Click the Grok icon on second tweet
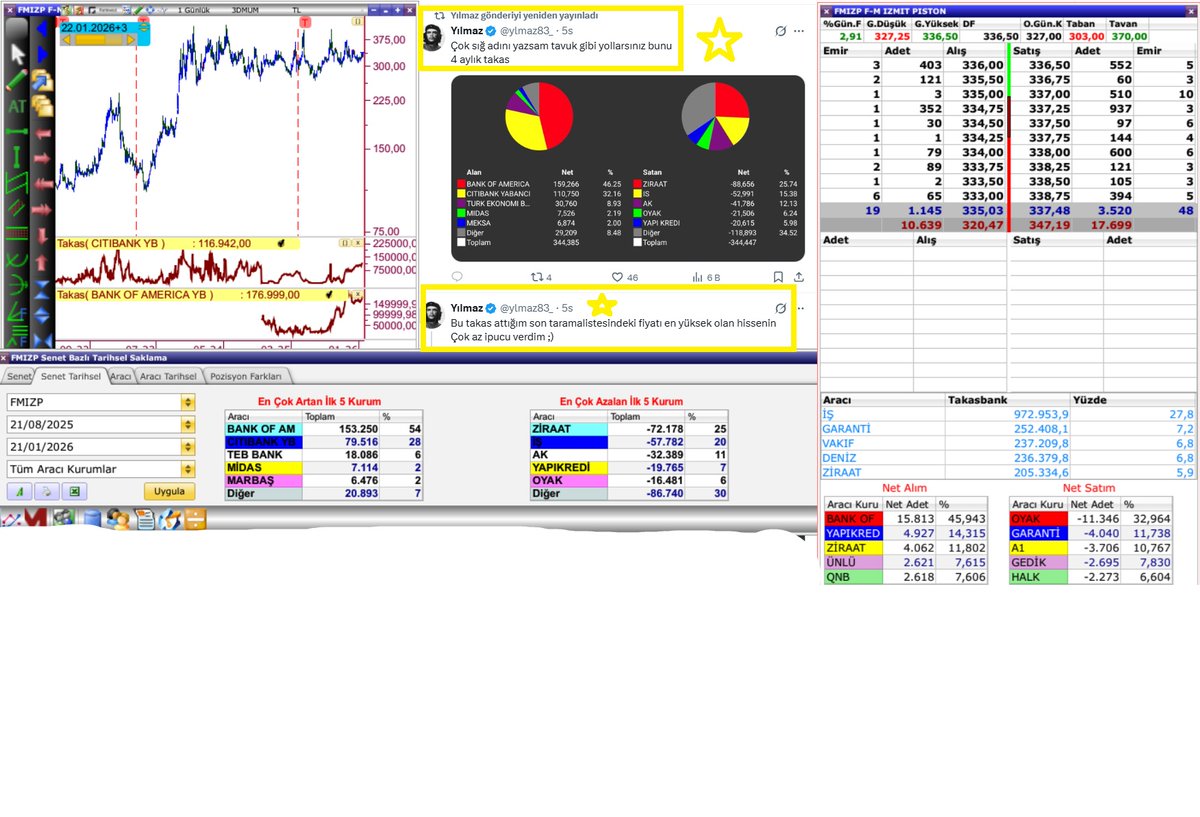 (781, 308)
